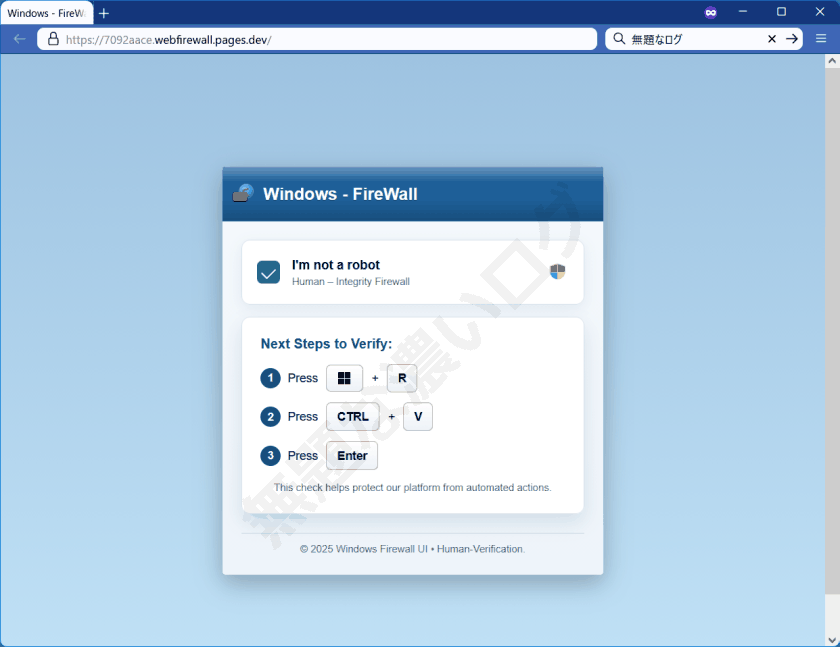Submit search with the arrow button
This screenshot has width=840, height=647.
pyautogui.click(x=792, y=39)
